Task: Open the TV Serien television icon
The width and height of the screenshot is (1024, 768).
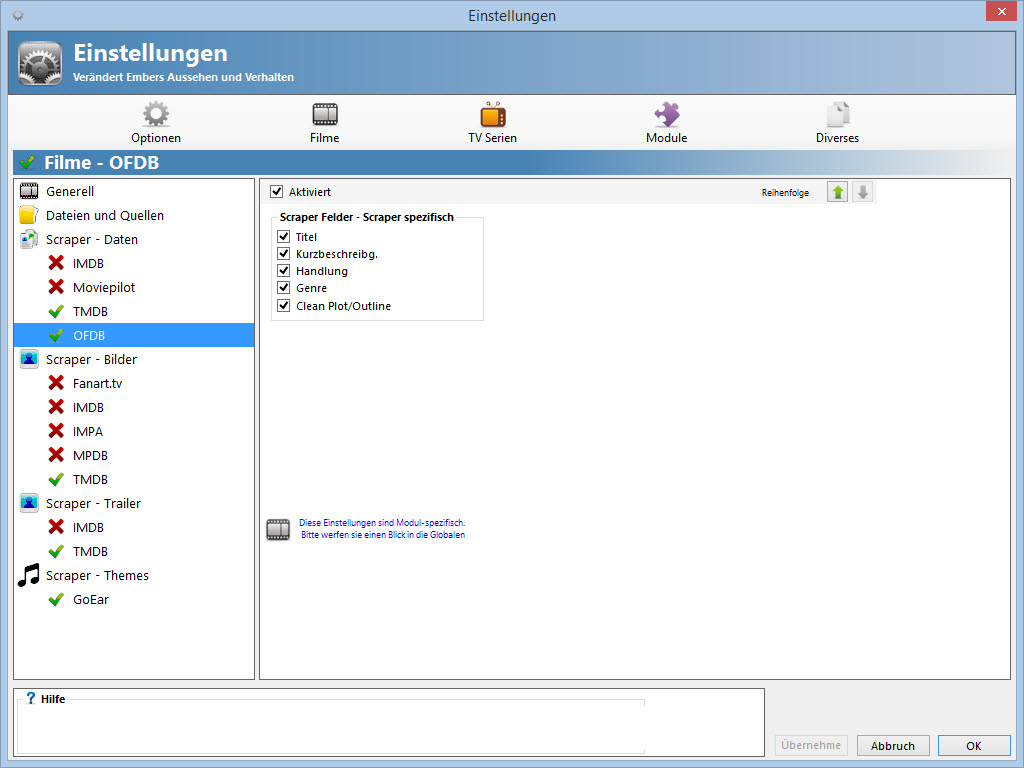Action: [493, 114]
